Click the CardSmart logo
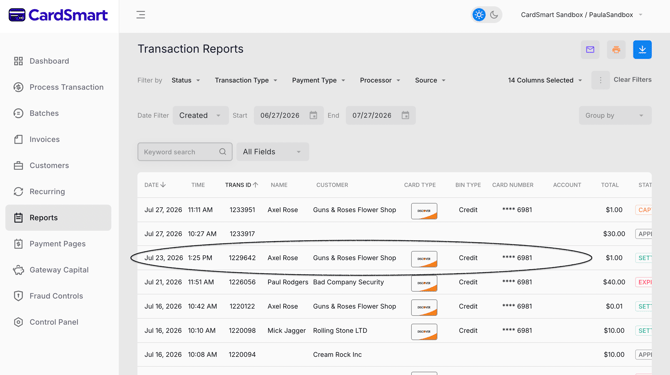 (x=58, y=15)
